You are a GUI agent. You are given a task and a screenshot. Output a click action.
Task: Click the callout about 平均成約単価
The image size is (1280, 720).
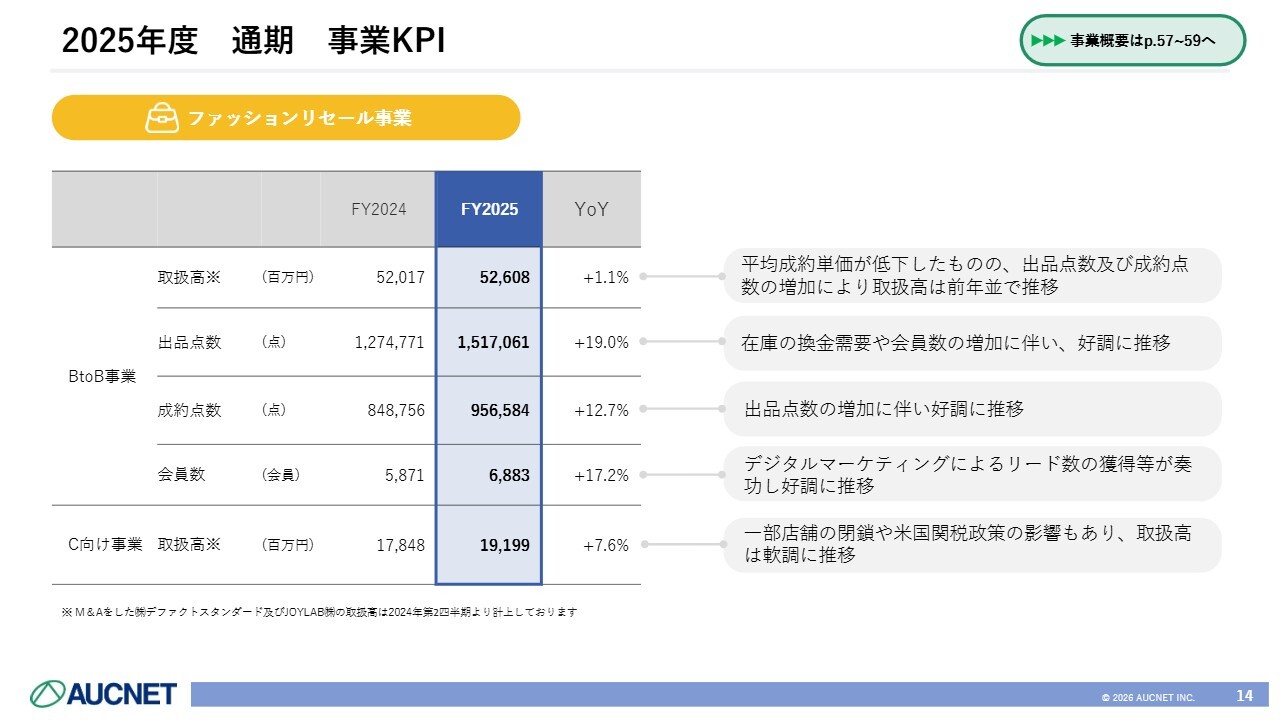(x=971, y=275)
